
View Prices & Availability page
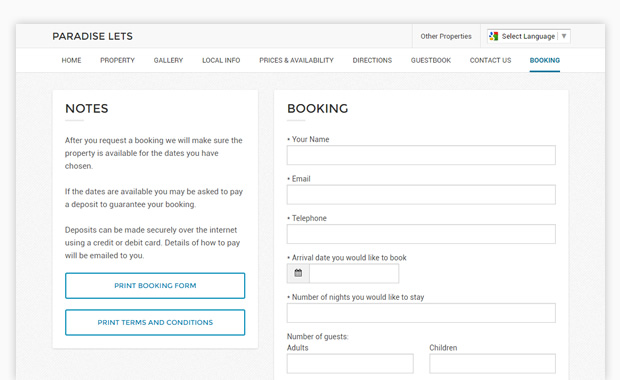pyautogui.click(x=297, y=60)
